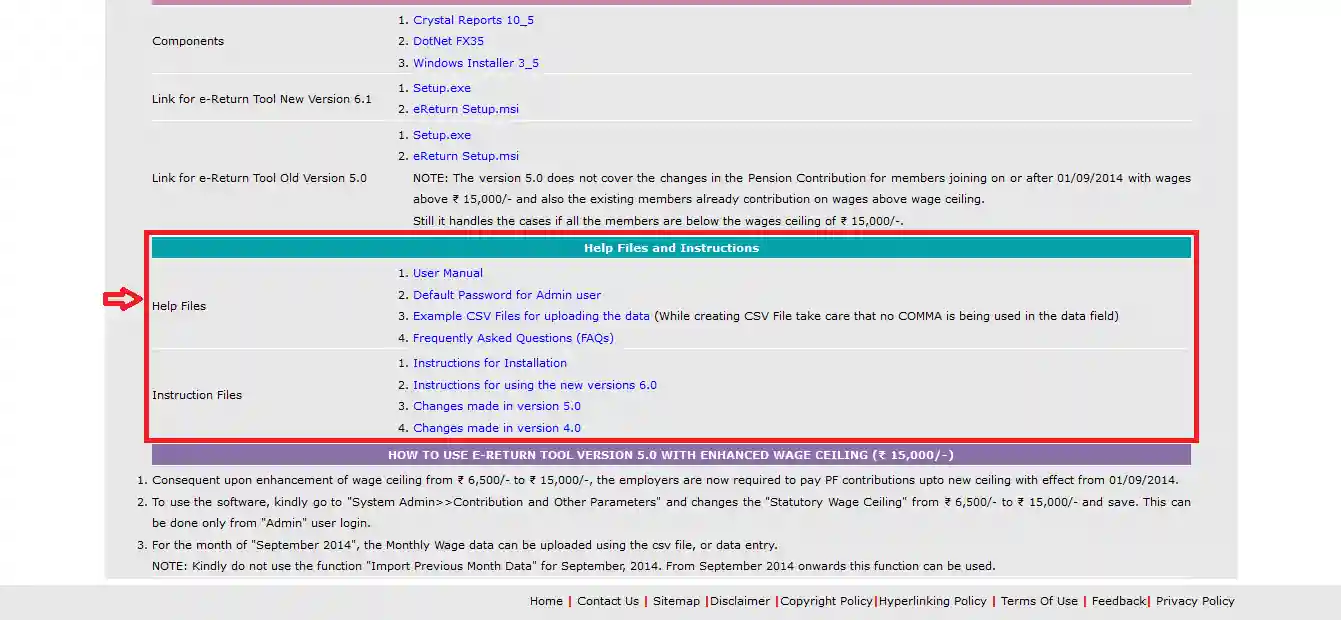Open Instructions for Installation
Screen dimensions: 1341x620
489,363
